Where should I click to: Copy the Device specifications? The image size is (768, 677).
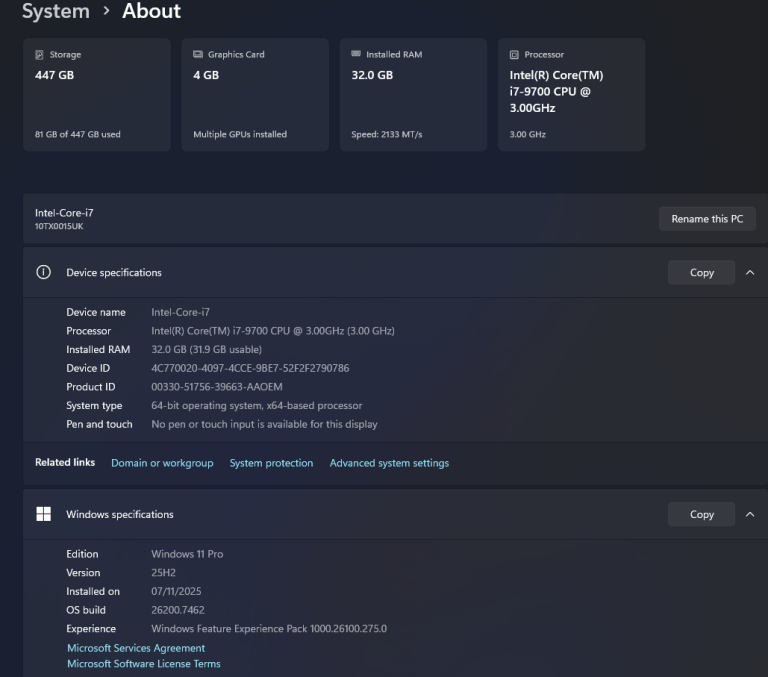pos(701,272)
